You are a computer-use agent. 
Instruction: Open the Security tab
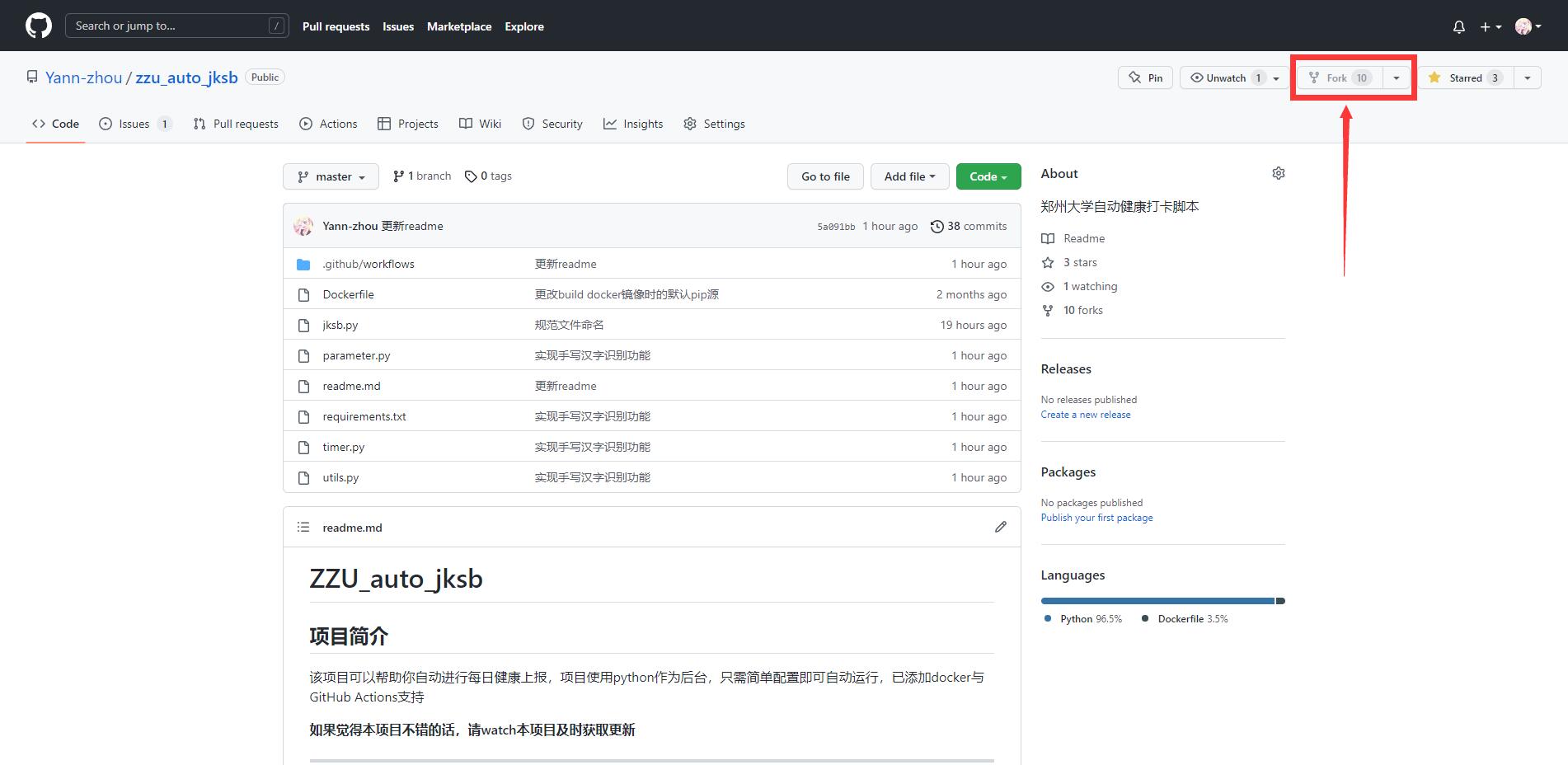tap(552, 124)
